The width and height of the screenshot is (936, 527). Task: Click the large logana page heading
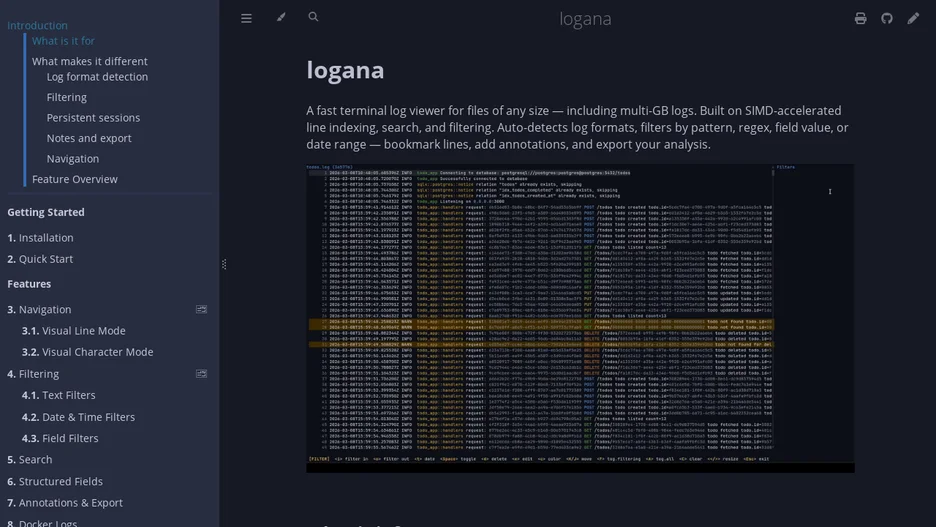pos(345,70)
